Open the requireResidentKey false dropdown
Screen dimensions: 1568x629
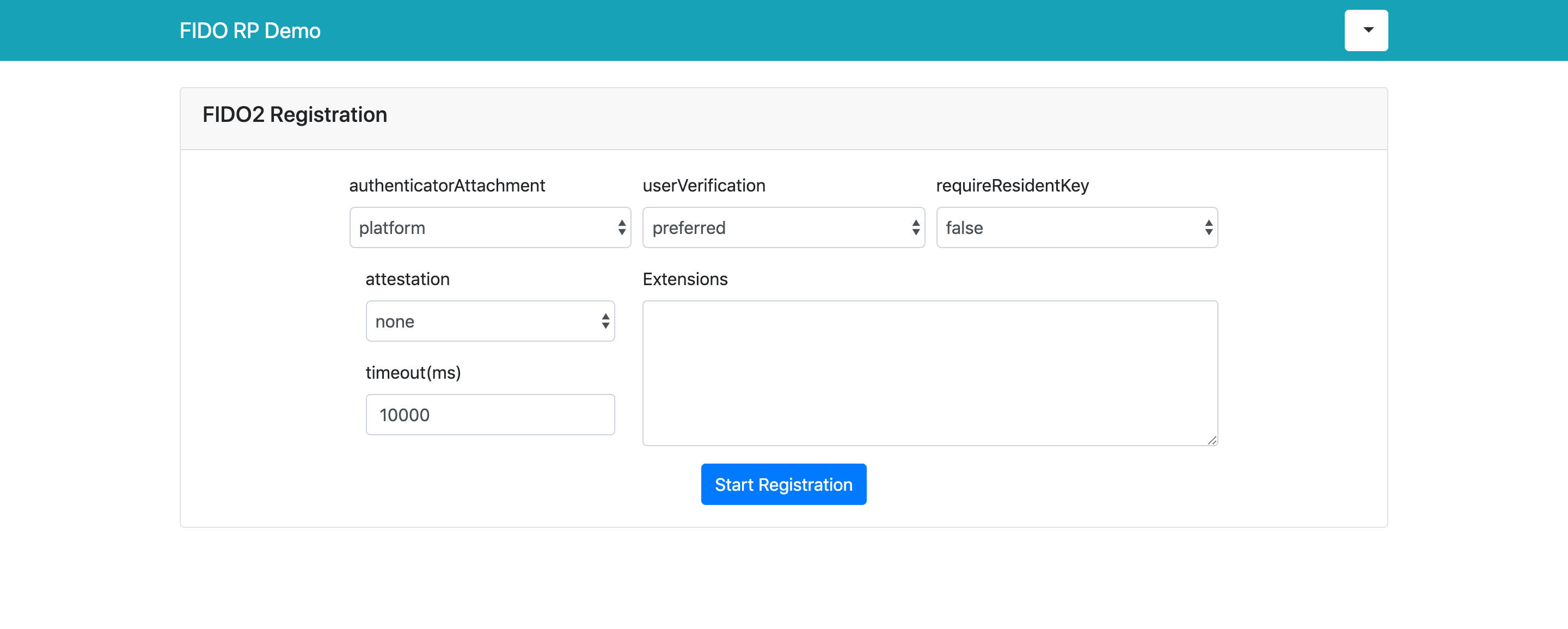tap(1065, 227)
